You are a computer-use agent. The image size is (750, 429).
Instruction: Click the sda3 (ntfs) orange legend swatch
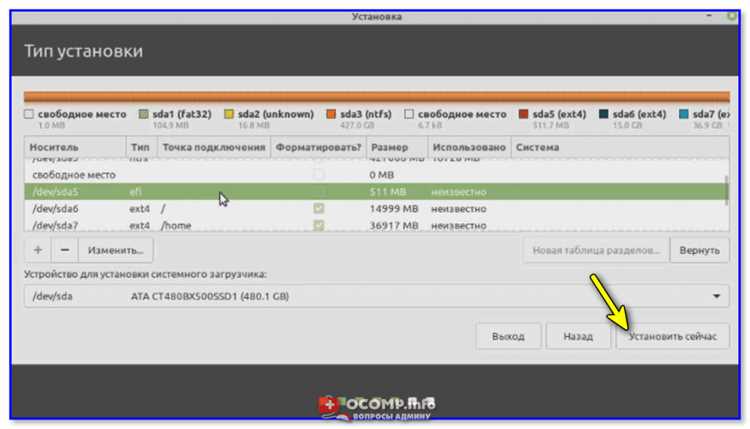tap(331, 114)
